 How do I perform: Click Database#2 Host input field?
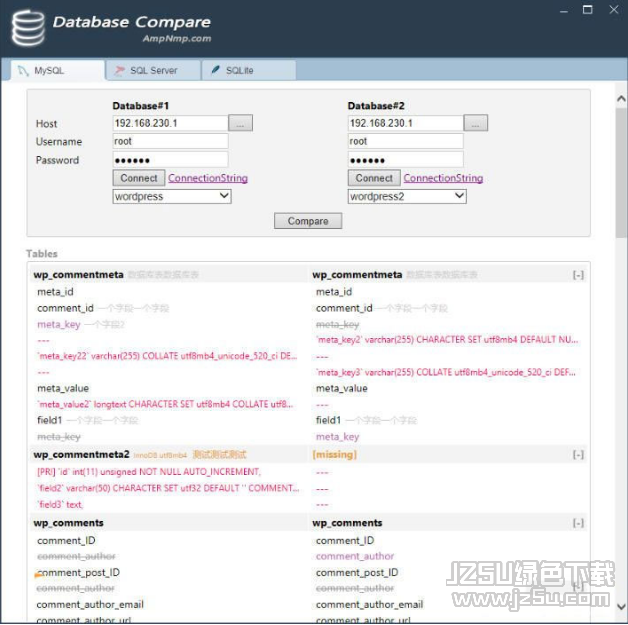[405, 123]
